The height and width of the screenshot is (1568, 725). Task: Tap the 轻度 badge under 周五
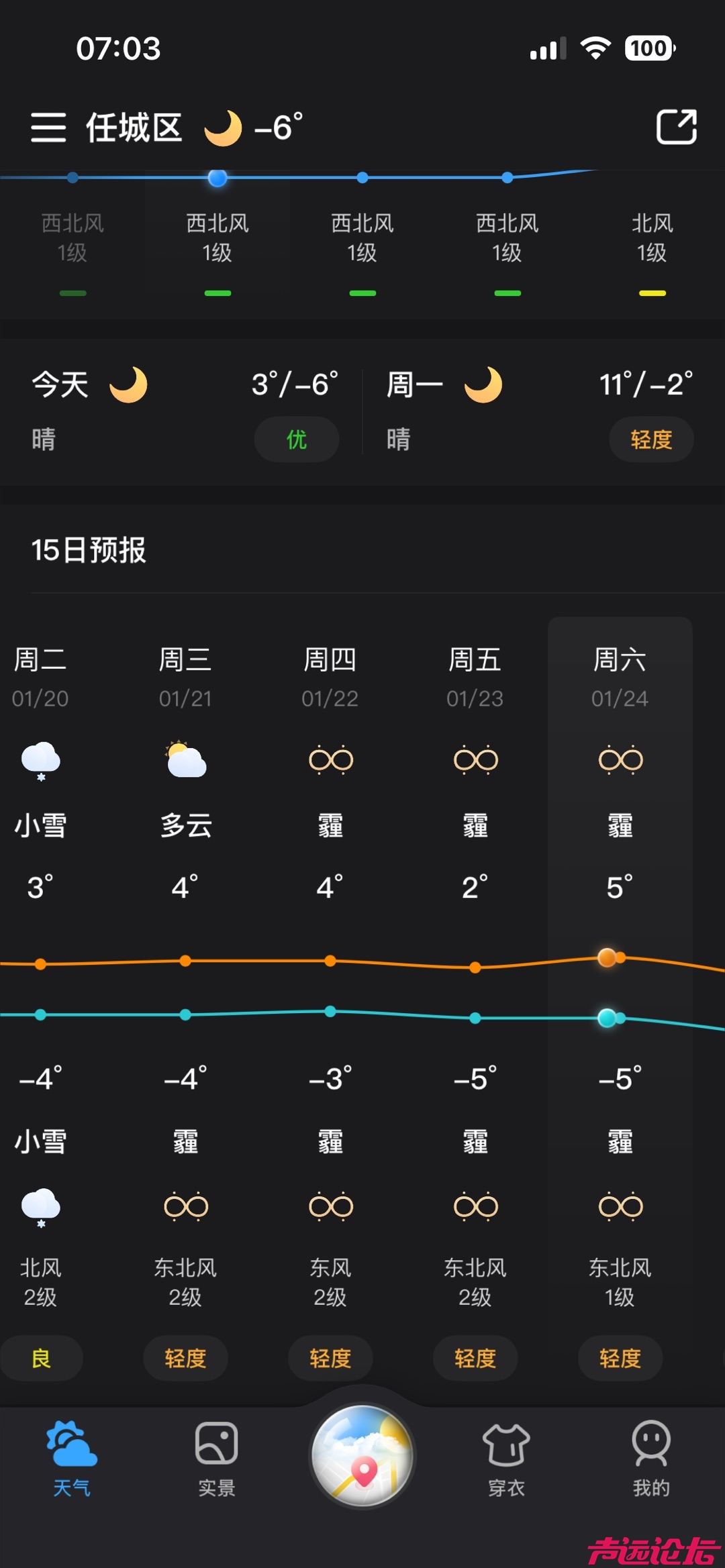(x=475, y=1357)
